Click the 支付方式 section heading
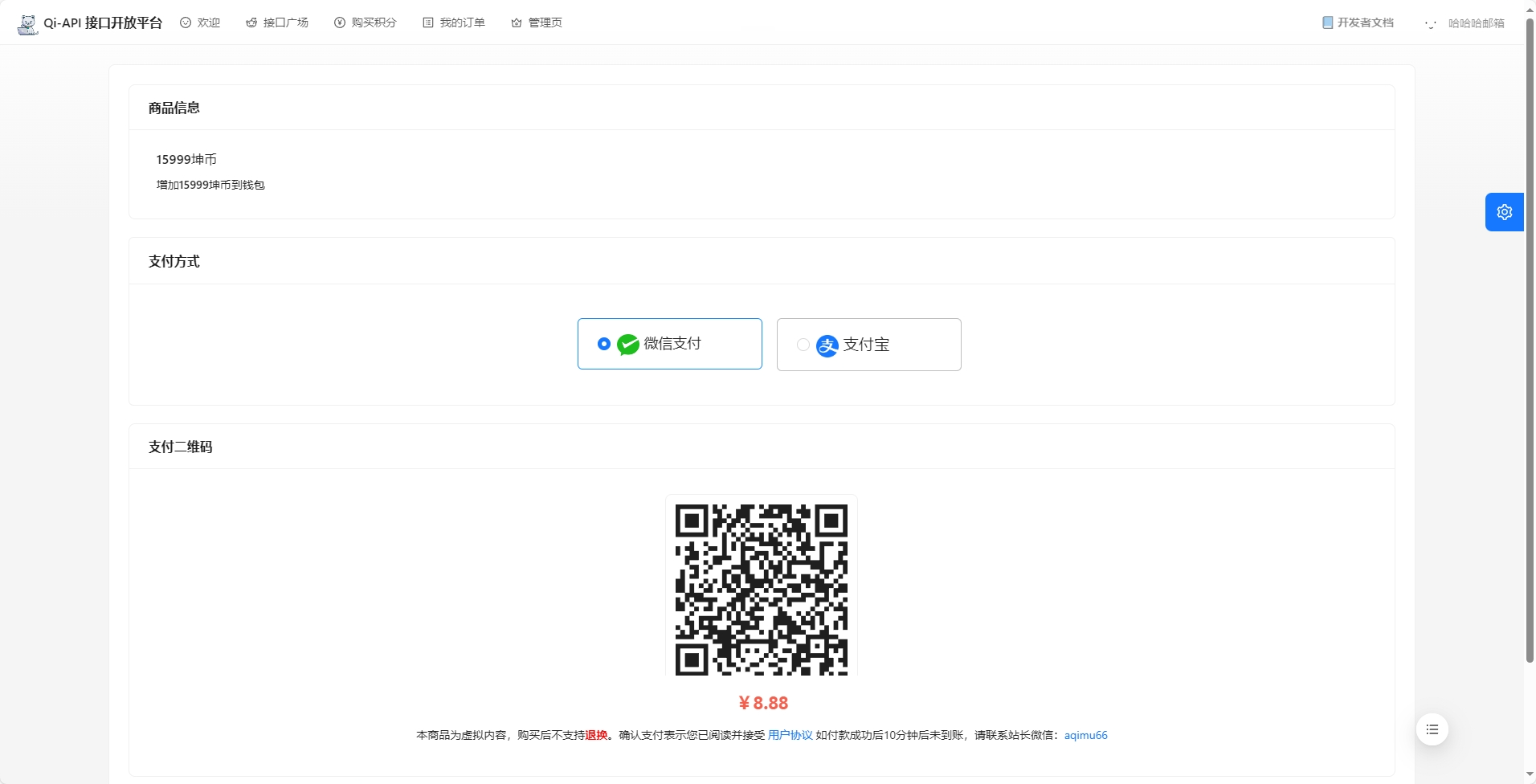The image size is (1536, 784). pos(174,261)
